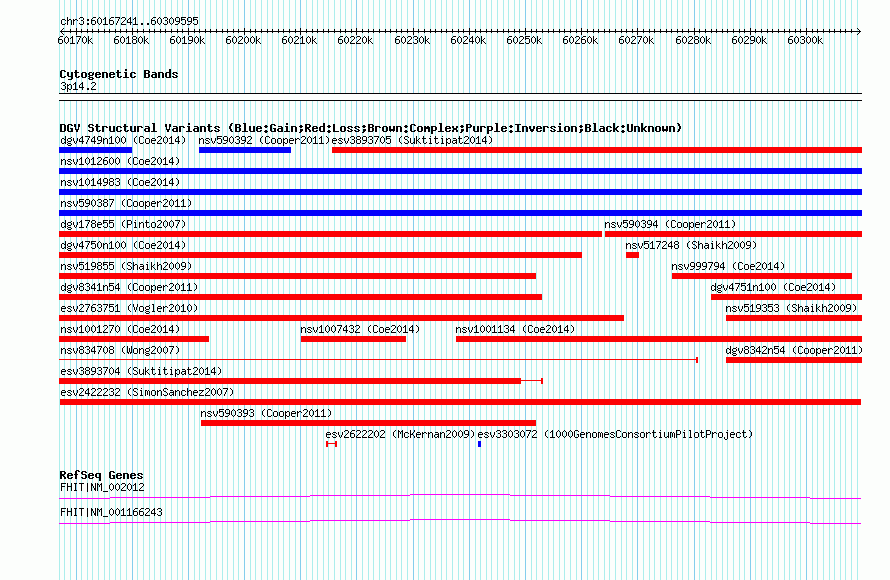
Task: Open dgv178e55 (Pinto2007) variant label
Action: (x=123, y=224)
